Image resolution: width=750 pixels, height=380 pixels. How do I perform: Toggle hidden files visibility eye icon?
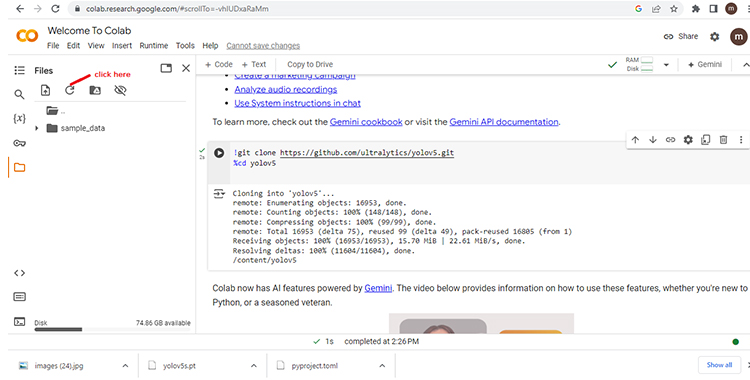[x=120, y=90]
